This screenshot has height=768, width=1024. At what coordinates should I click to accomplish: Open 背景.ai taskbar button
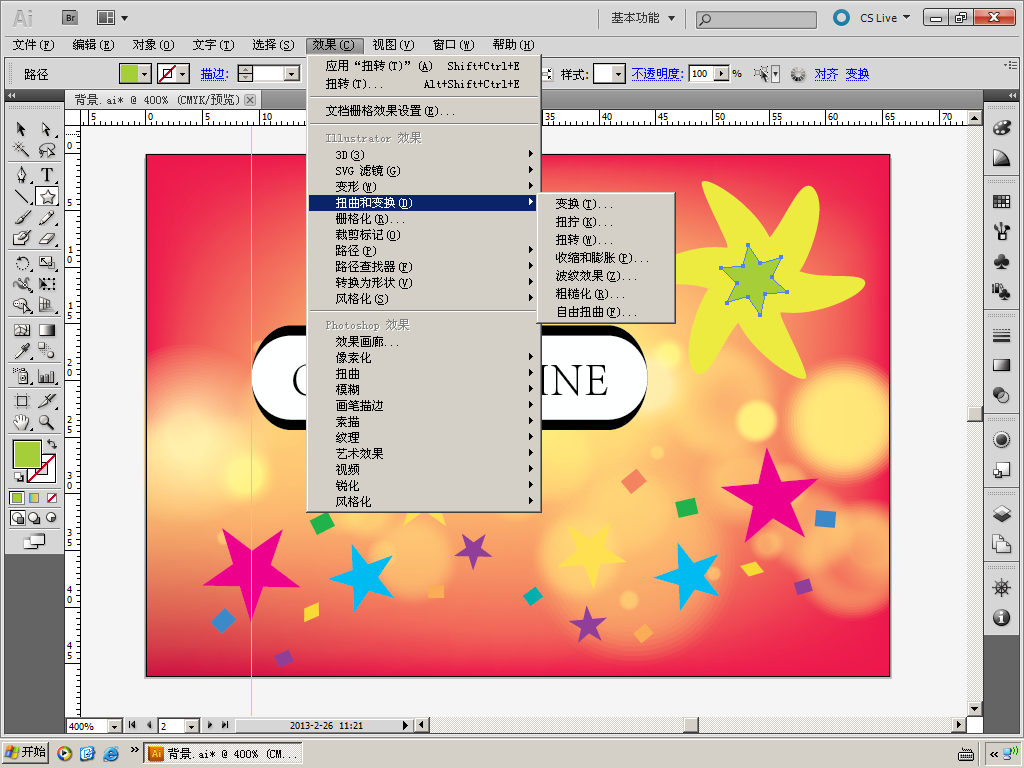click(x=223, y=754)
